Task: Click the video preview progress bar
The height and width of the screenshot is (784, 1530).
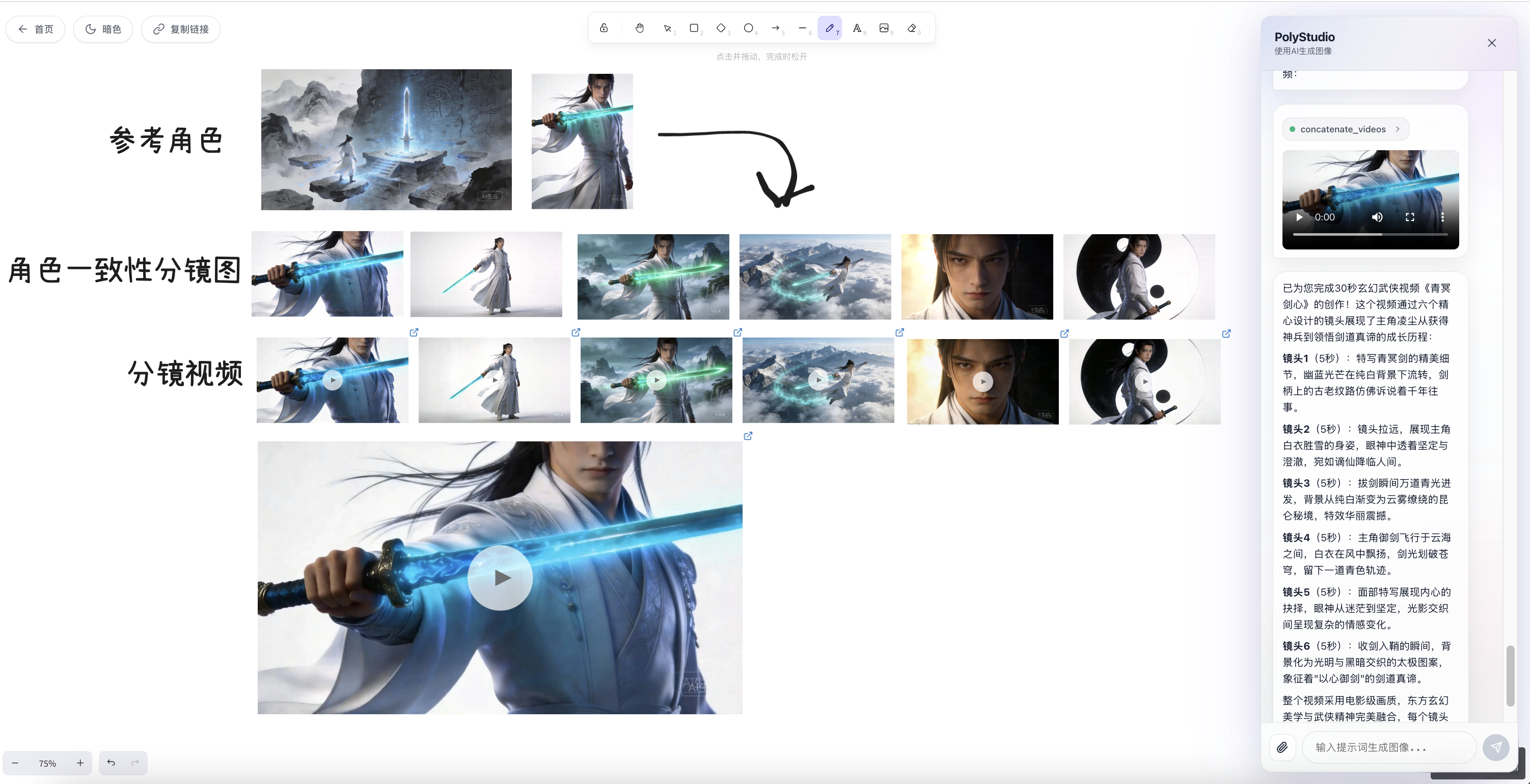Action: pos(1370,234)
